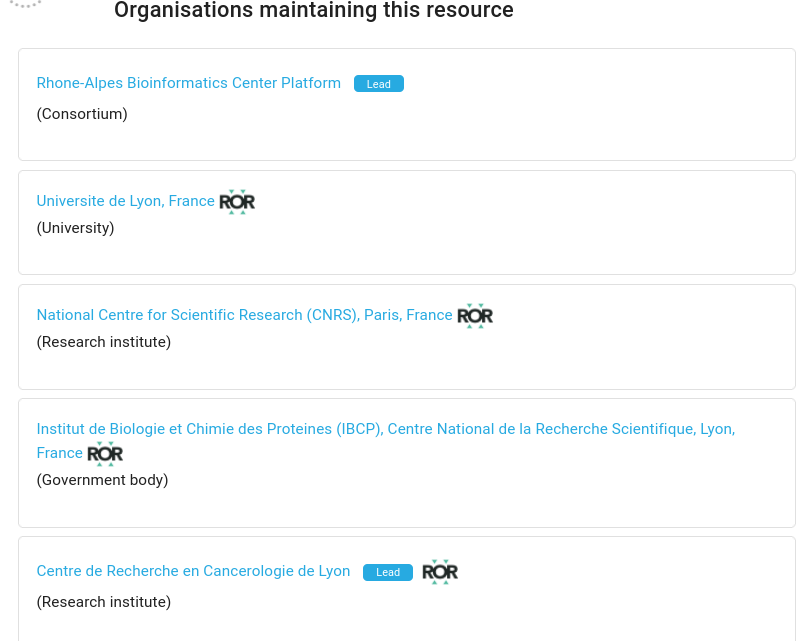Open ROR icon next to IBCP France
This screenshot has height=641, width=810.
pos(105,454)
